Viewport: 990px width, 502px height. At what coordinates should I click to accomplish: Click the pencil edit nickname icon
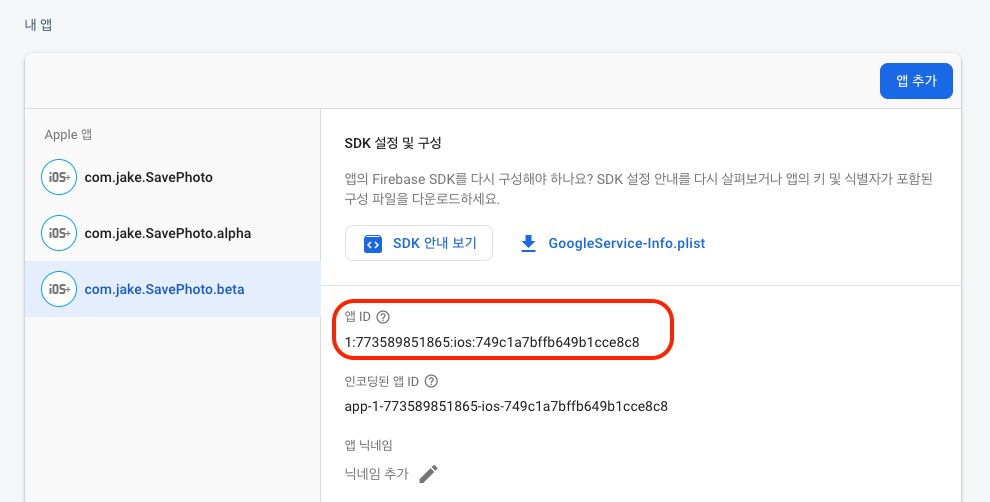tap(429, 474)
